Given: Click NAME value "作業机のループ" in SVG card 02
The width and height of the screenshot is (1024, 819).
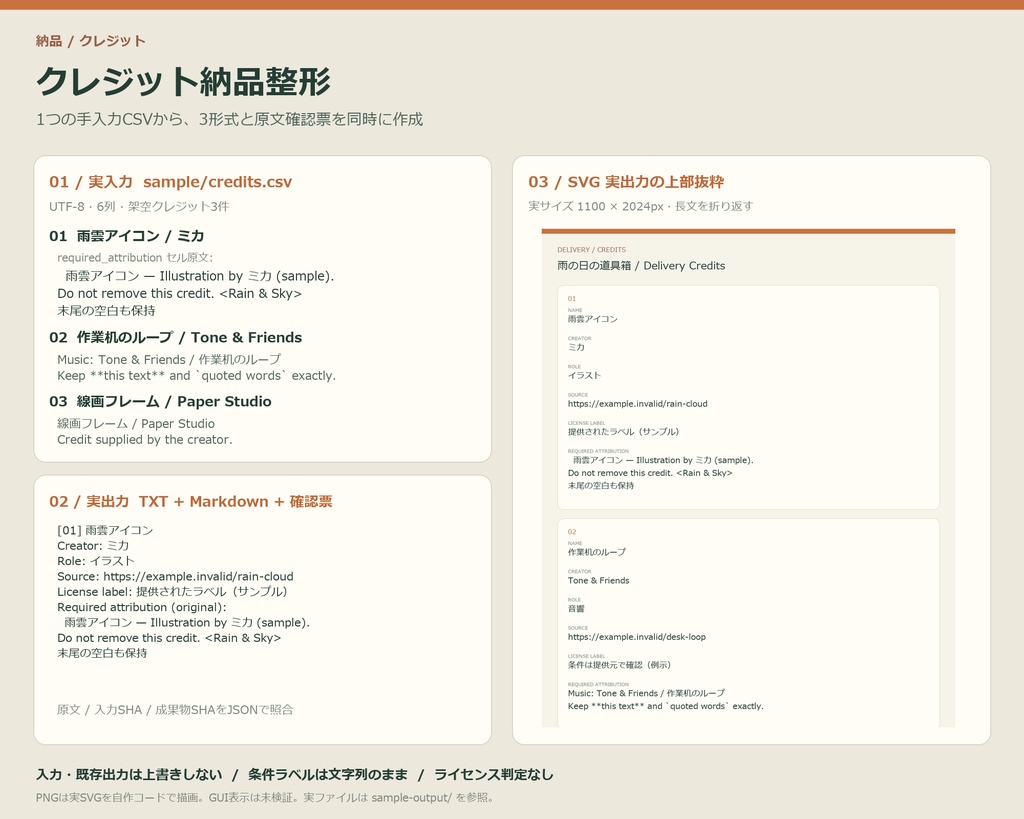Looking at the screenshot, I should 597,552.
